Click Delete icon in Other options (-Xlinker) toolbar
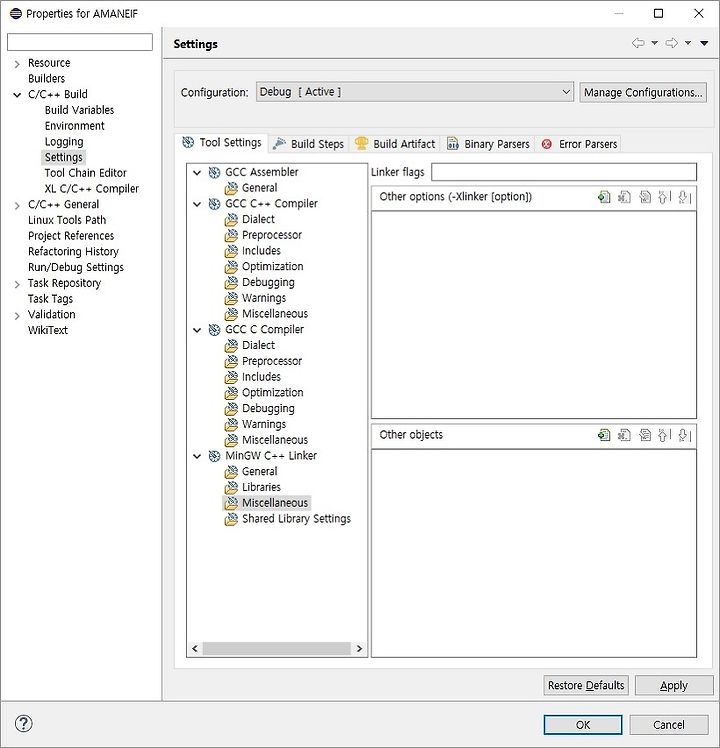 (x=624, y=197)
